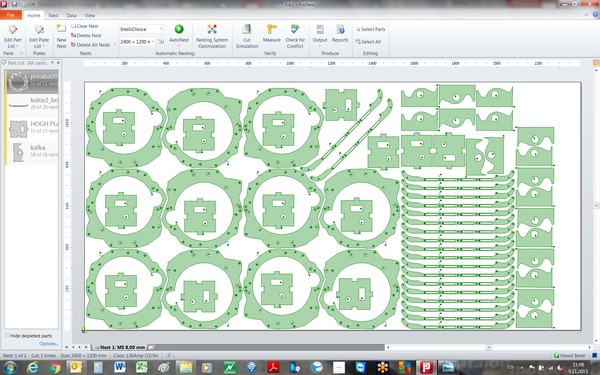Screen dimensions: 600x375
Task: Toggle Hide depleted parts checkbox
Action: click(x=7, y=336)
